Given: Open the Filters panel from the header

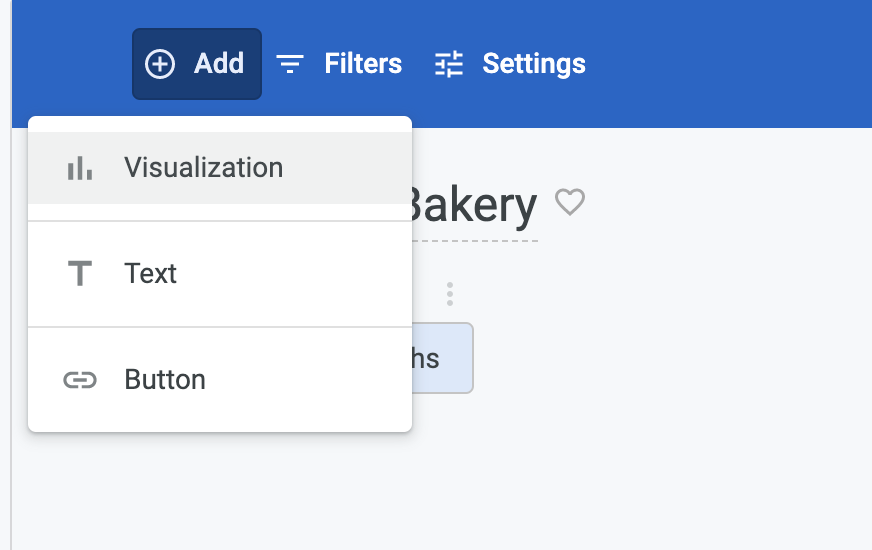Looking at the screenshot, I should [x=362, y=64].
